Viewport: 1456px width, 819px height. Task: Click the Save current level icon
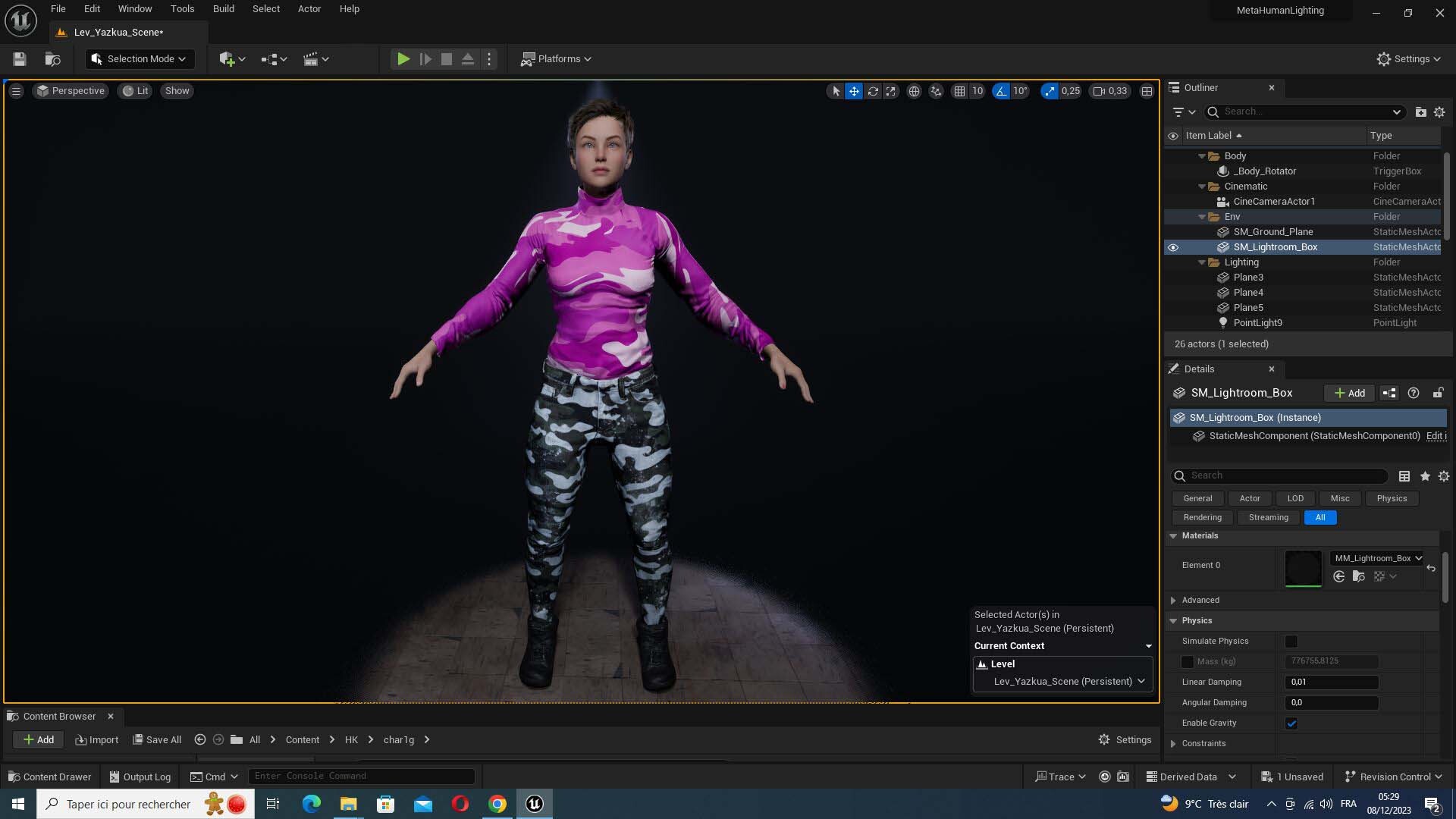(20, 59)
